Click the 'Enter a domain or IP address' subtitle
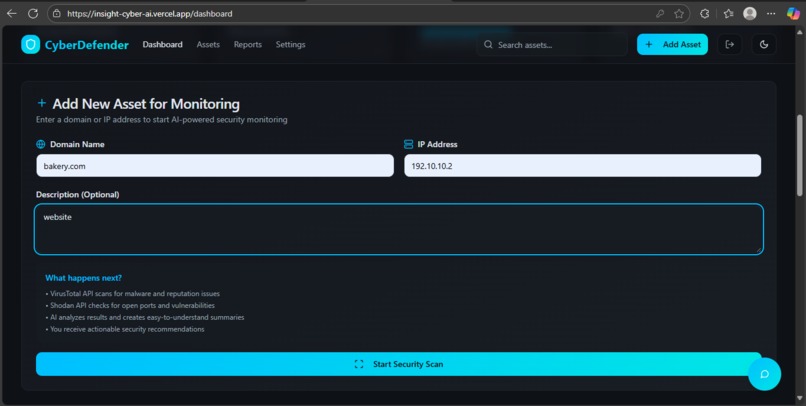This screenshot has height=406, width=806. point(161,120)
